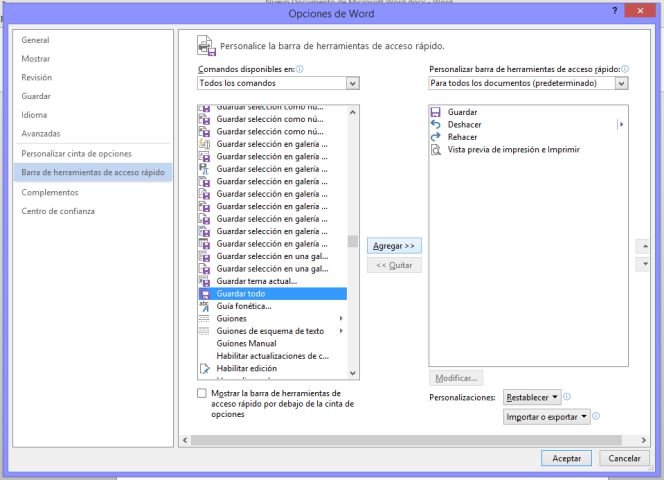The width and height of the screenshot is (664, 480).
Task: Select Rehacer text in quick access list
Action: 462,137
